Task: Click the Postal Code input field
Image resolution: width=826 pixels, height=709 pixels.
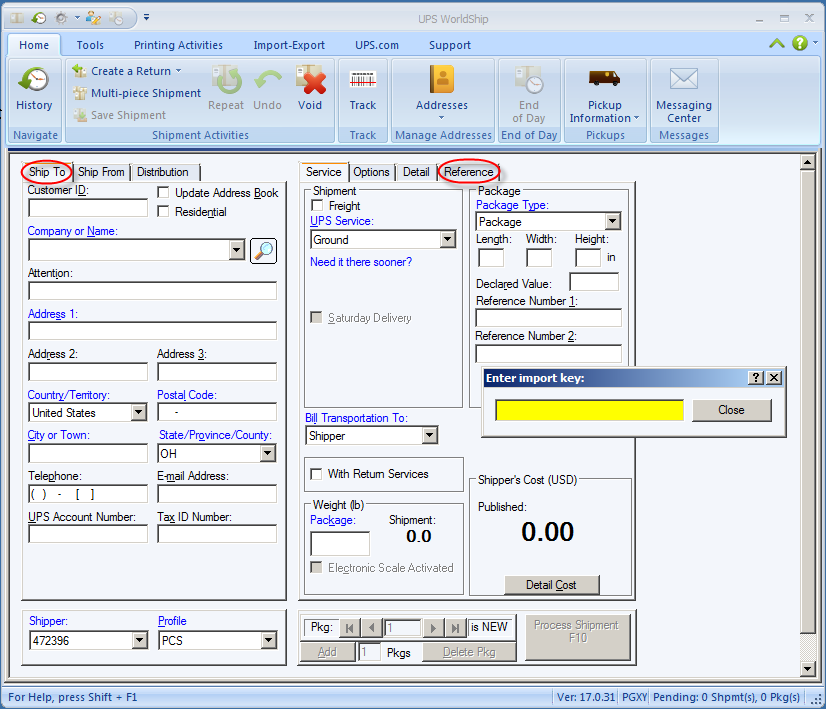Action: coord(217,412)
